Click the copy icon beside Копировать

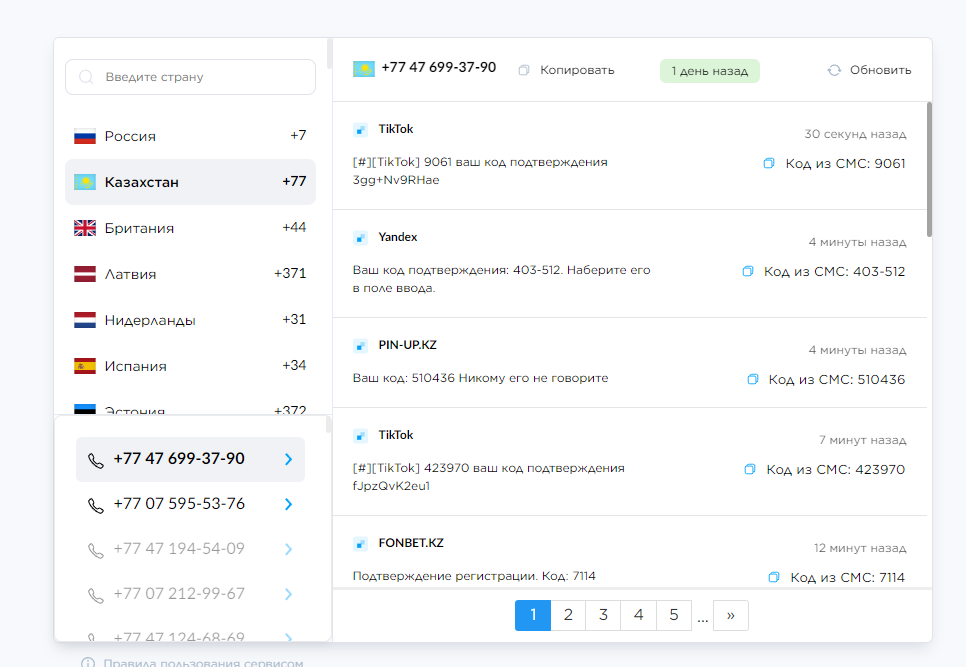[524, 70]
